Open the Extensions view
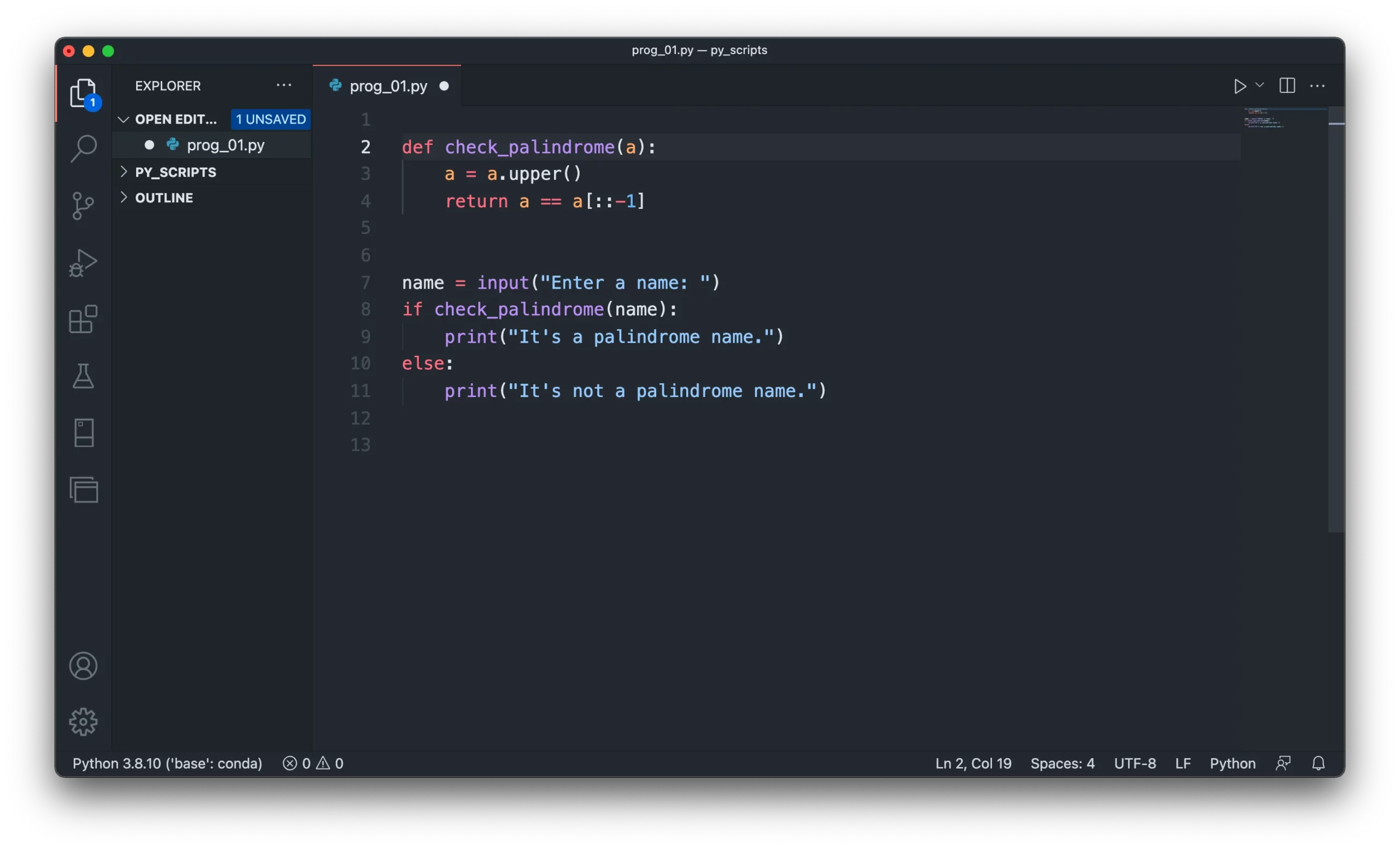1400x850 pixels. click(x=84, y=319)
